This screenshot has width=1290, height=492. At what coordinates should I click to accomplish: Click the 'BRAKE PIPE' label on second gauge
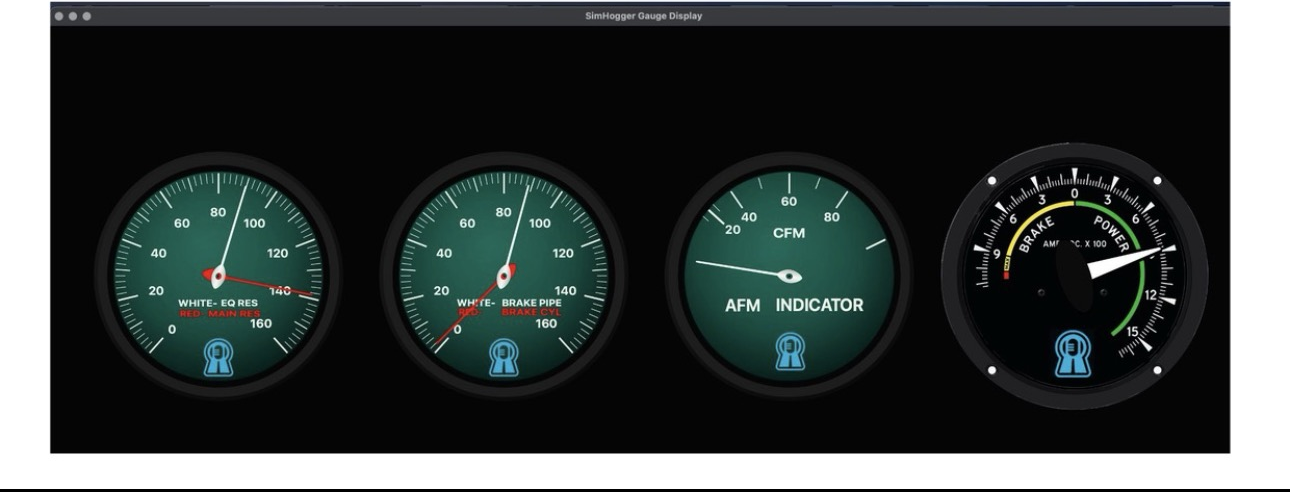[x=534, y=301]
